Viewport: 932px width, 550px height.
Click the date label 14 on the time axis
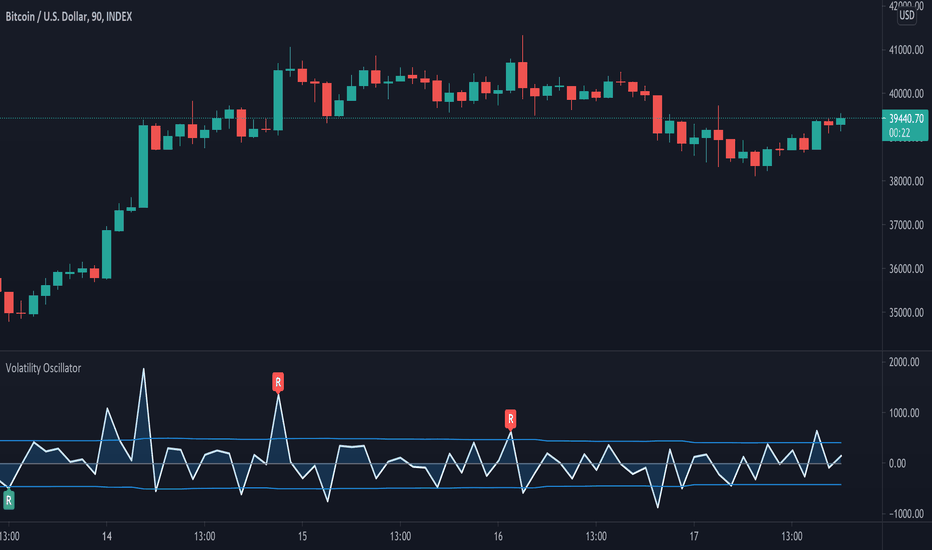coord(106,536)
